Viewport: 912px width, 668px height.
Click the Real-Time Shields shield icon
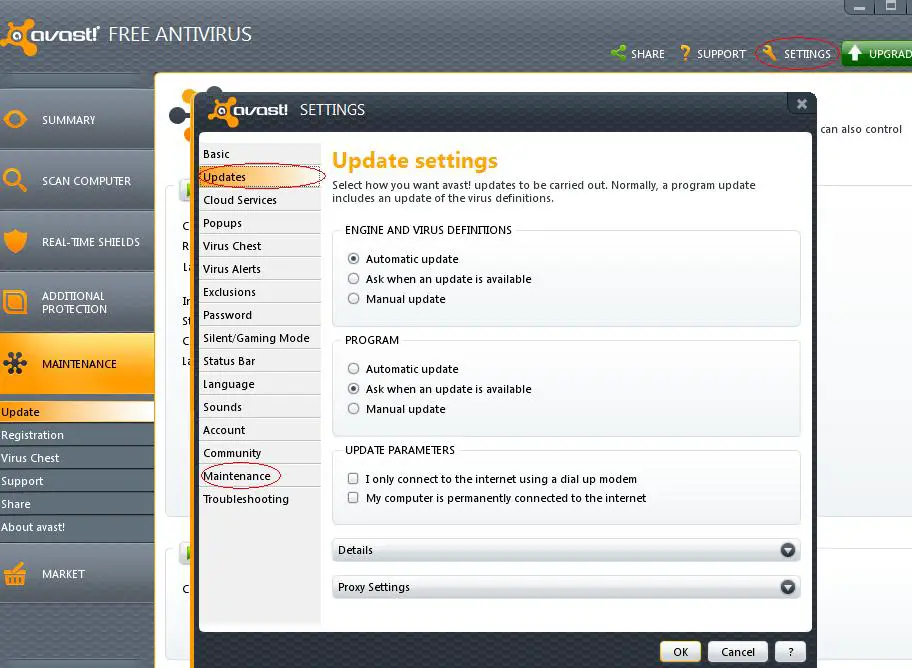pos(15,241)
